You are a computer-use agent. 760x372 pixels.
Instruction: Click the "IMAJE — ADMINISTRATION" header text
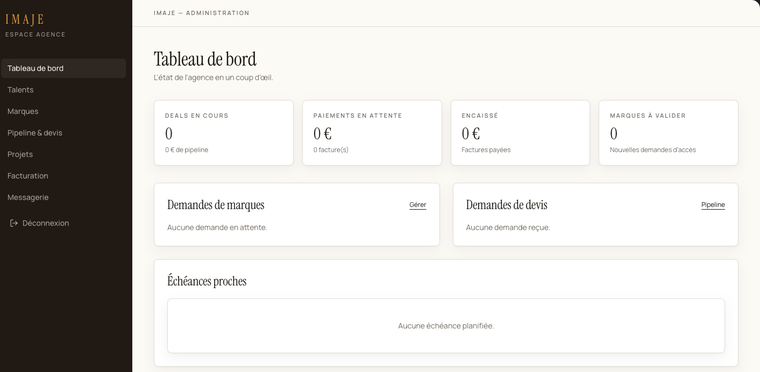[x=202, y=13]
